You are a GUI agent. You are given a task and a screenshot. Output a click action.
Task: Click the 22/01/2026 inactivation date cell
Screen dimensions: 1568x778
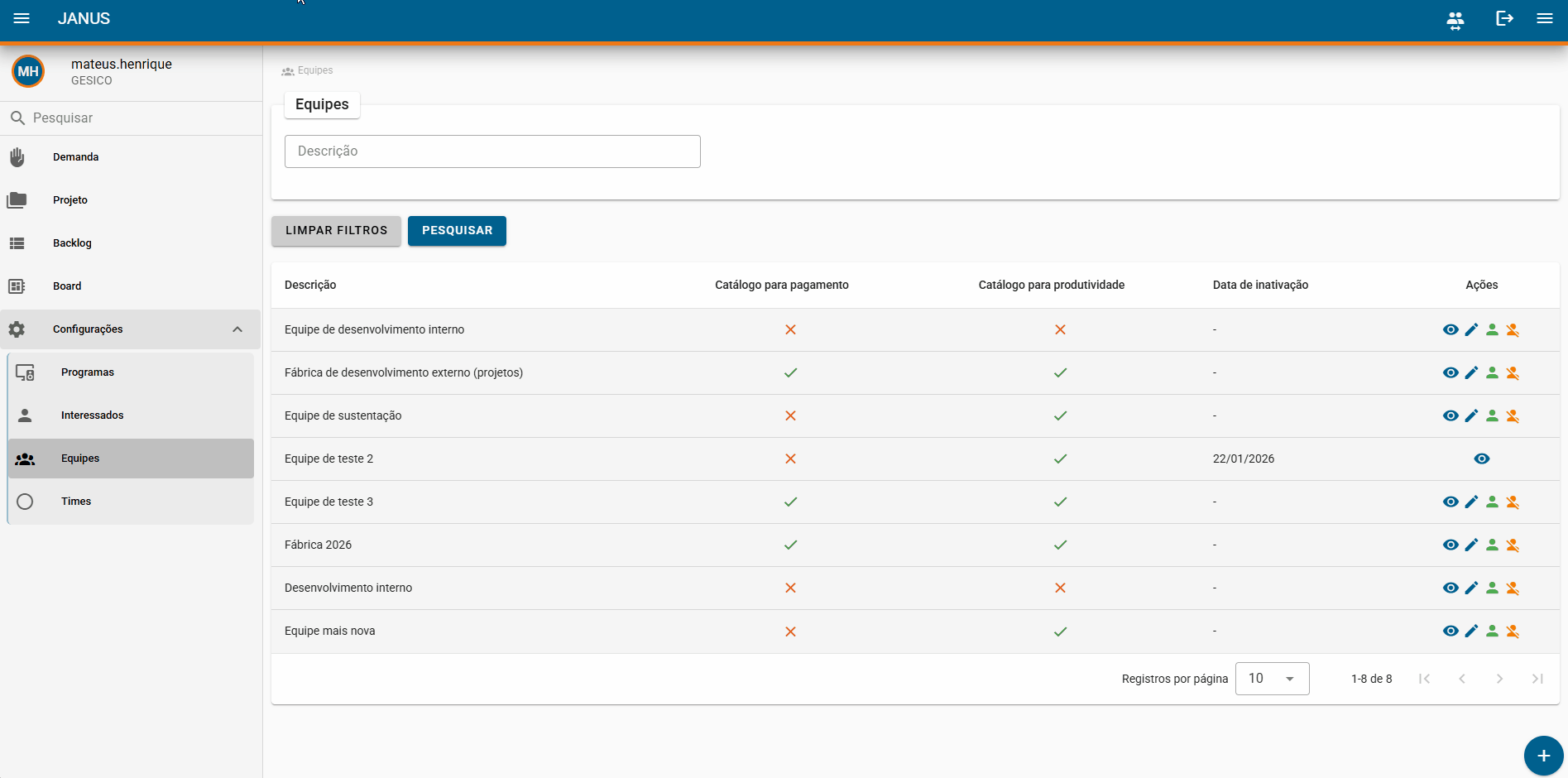pos(1244,459)
